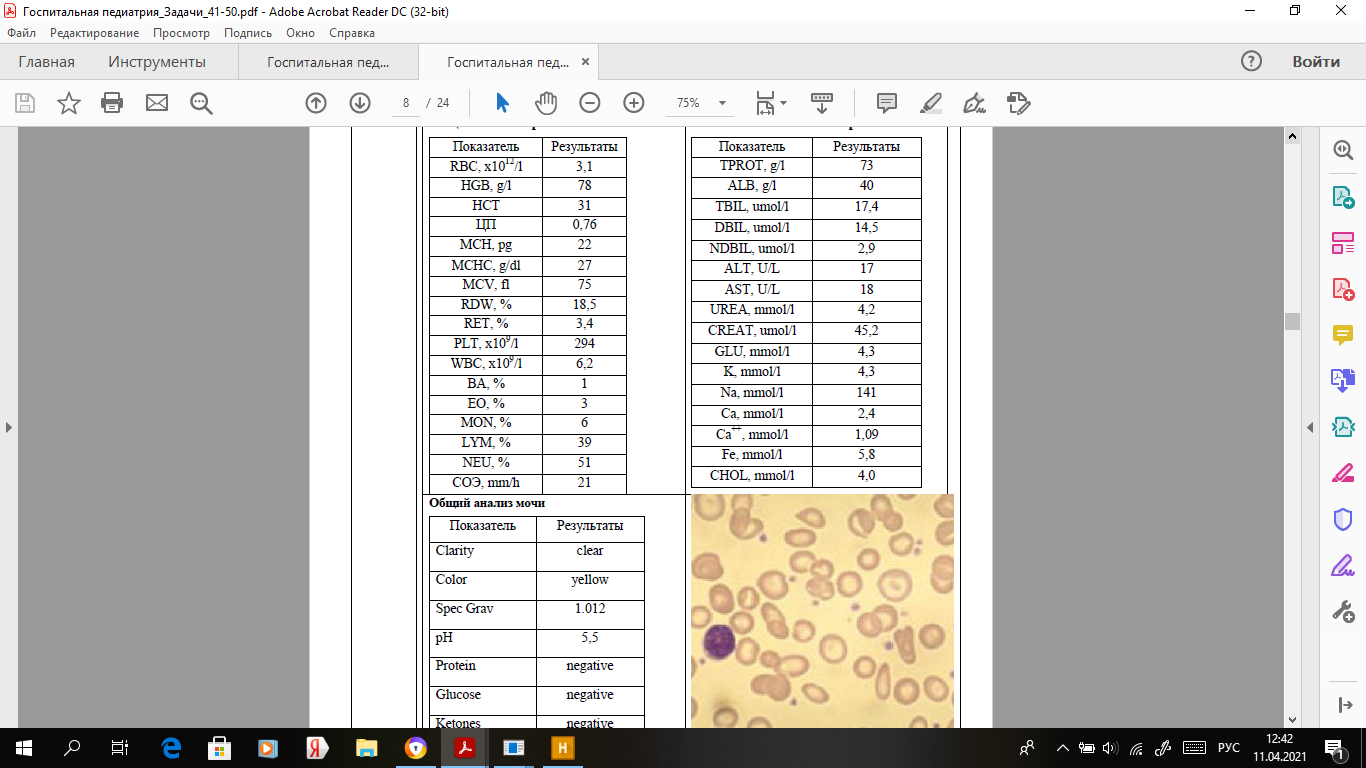Click vertical scrollbar thumb
The image size is (1366, 768).
point(1292,321)
